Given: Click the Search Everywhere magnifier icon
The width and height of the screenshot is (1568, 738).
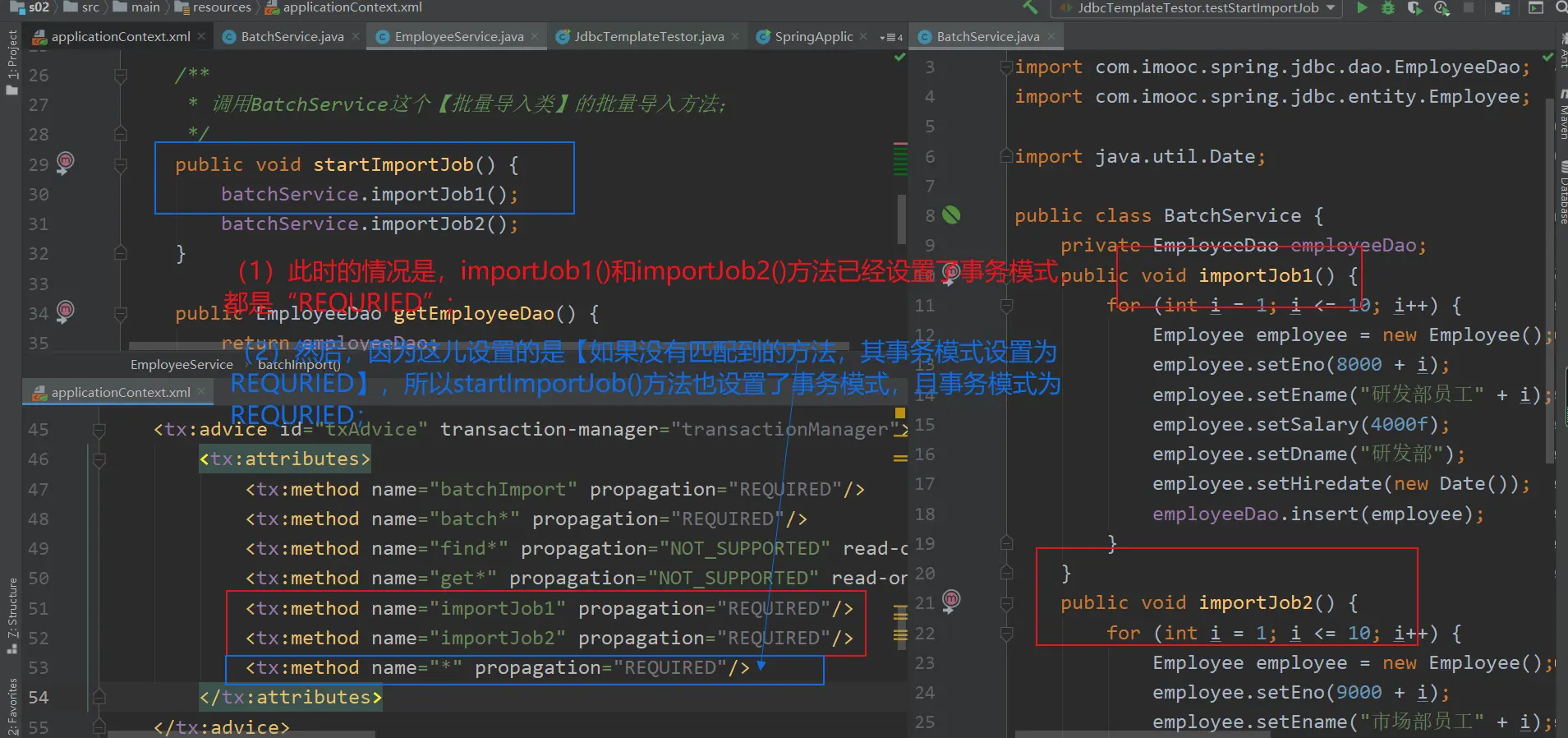Looking at the screenshot, I should (1561, 8).
